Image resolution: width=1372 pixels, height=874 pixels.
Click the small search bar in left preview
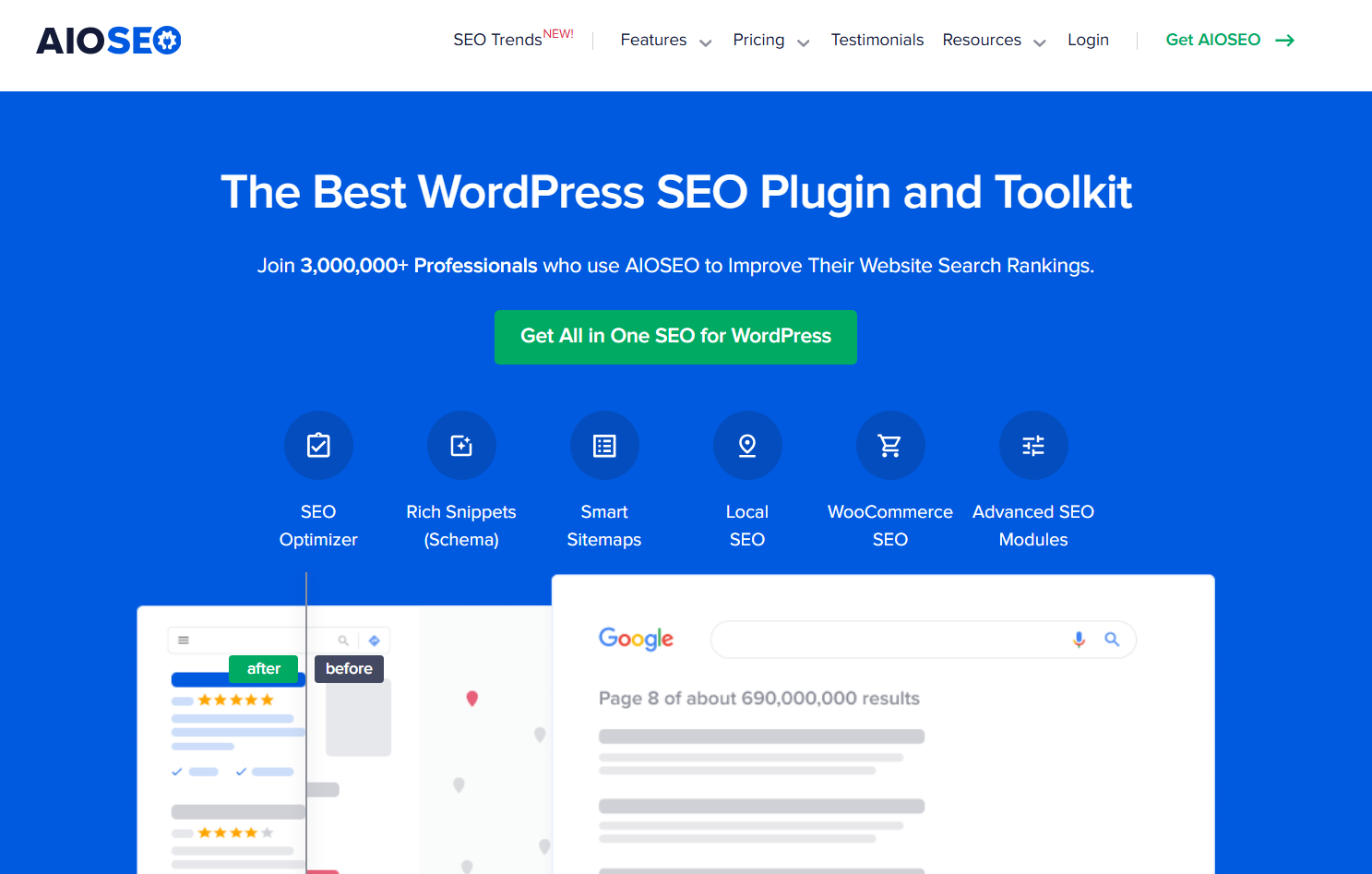[x=279, y=641]
